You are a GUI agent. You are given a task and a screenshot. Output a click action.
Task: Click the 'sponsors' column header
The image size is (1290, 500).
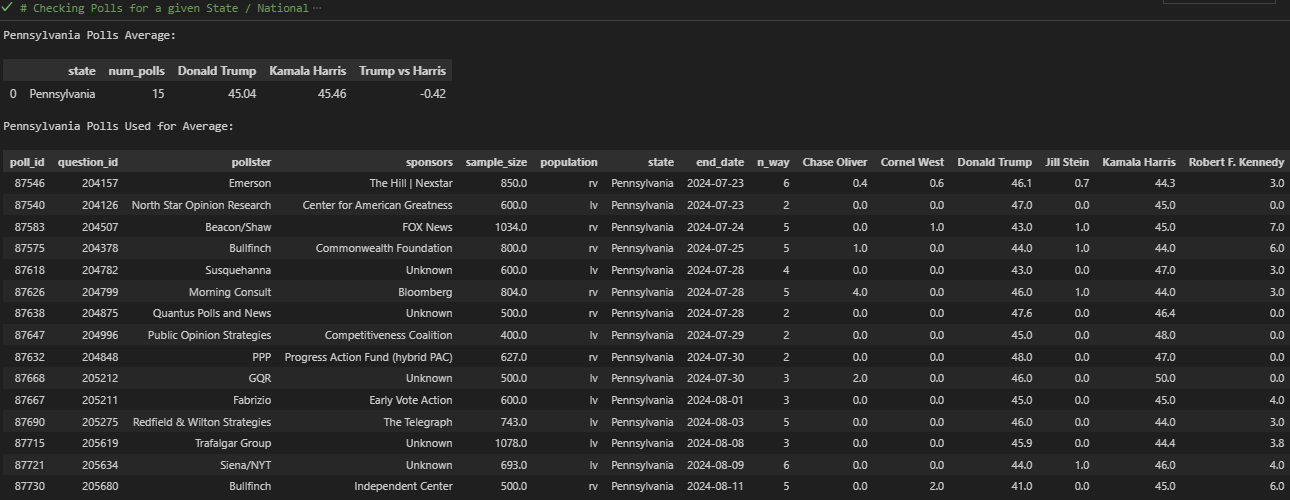pos(429,162)
